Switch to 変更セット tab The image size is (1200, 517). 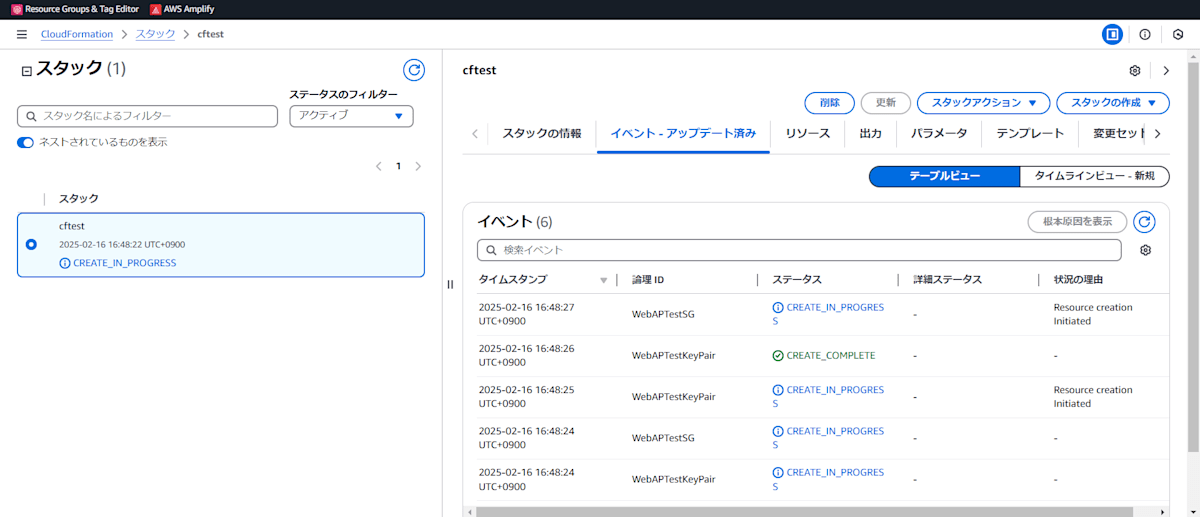[1119, 133]
